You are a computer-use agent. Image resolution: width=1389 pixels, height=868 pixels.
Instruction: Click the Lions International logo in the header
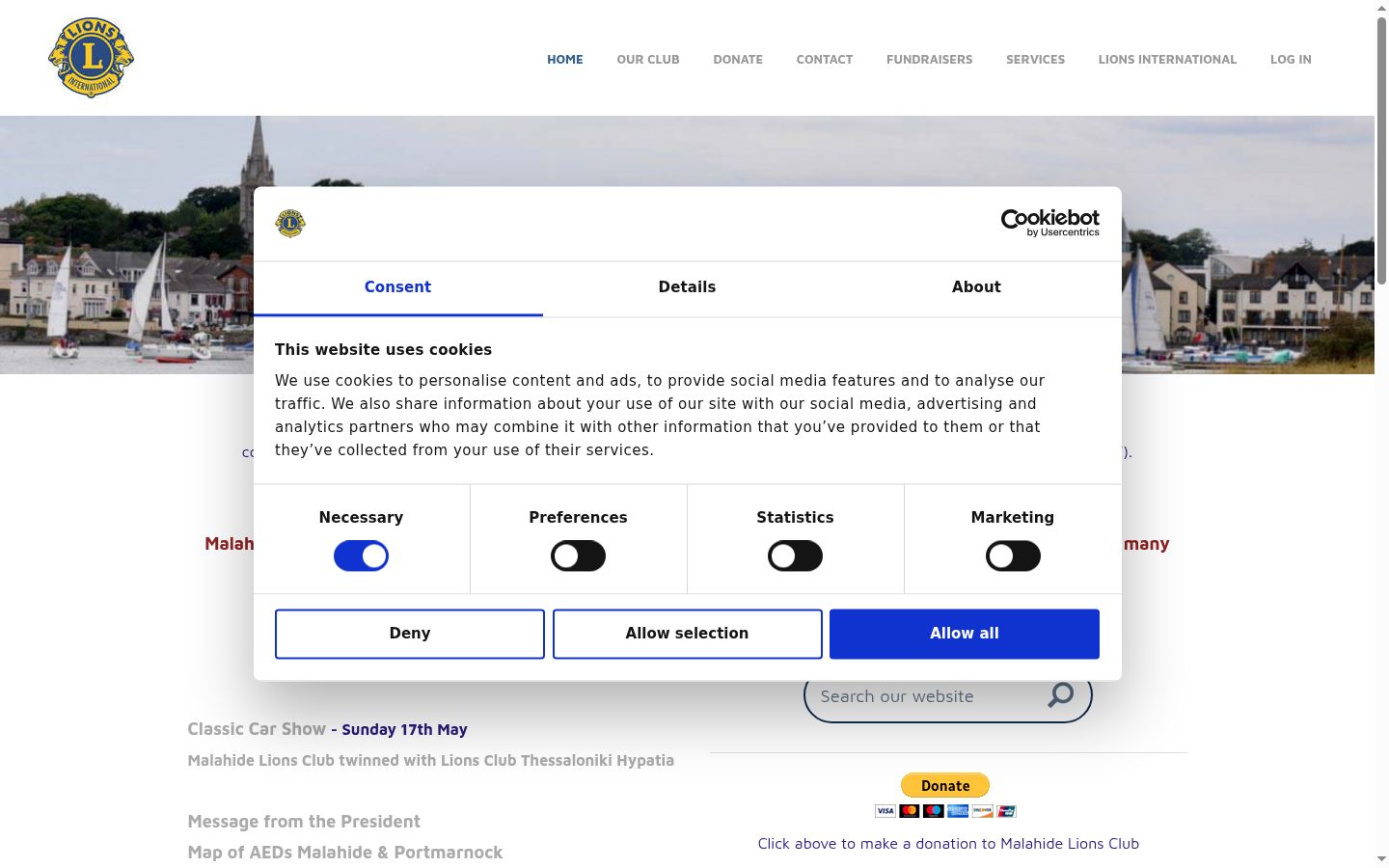[x=91, y=58]
